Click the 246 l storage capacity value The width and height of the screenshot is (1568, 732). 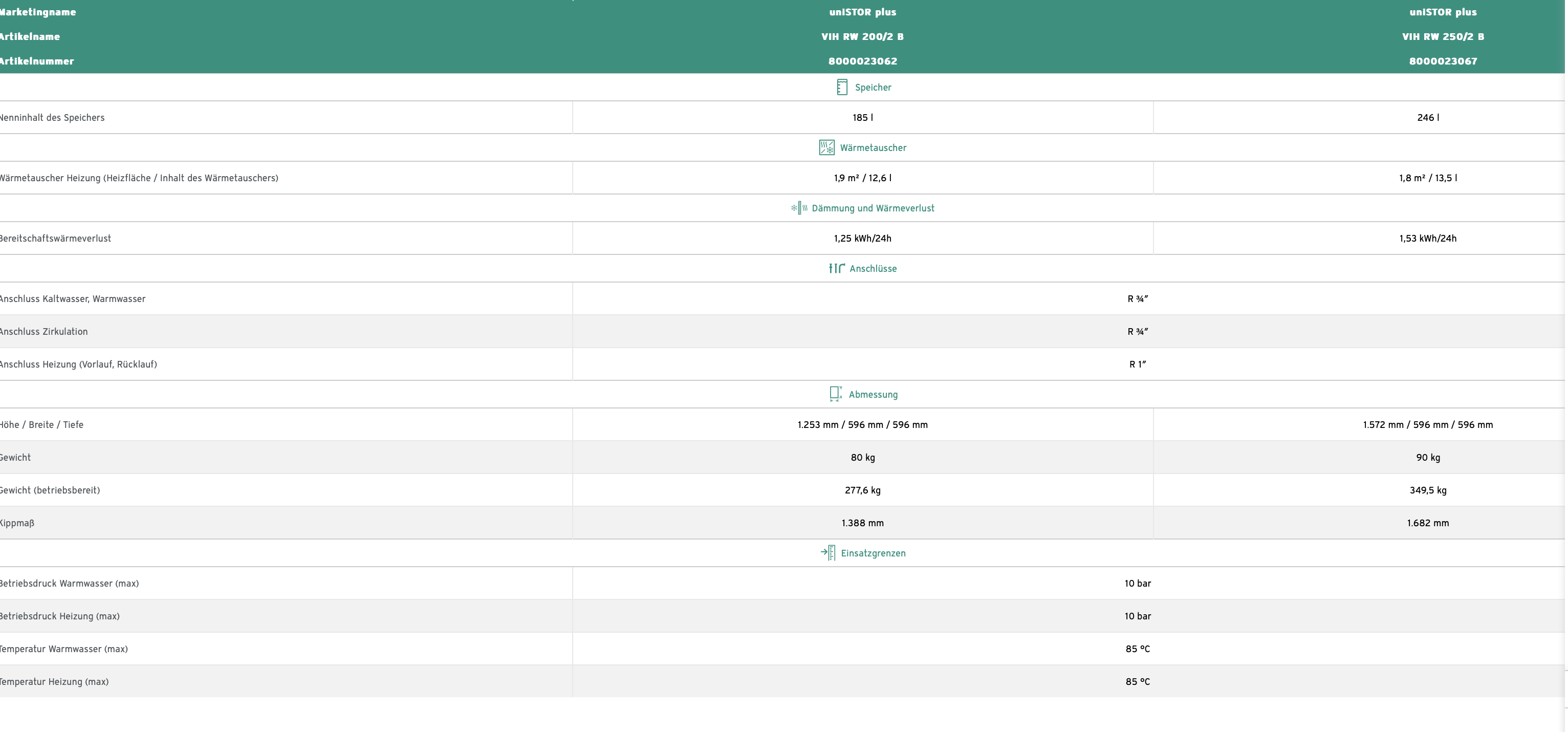[x=1428, y=118]
